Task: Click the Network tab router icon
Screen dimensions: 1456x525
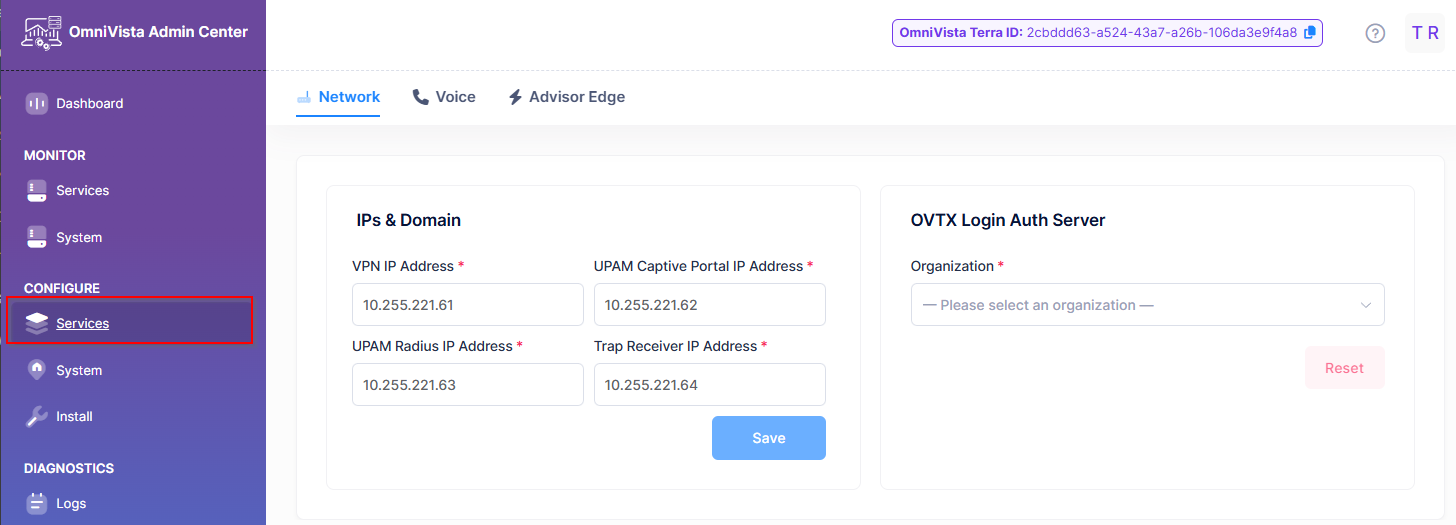Action: [x=304, y=98]
